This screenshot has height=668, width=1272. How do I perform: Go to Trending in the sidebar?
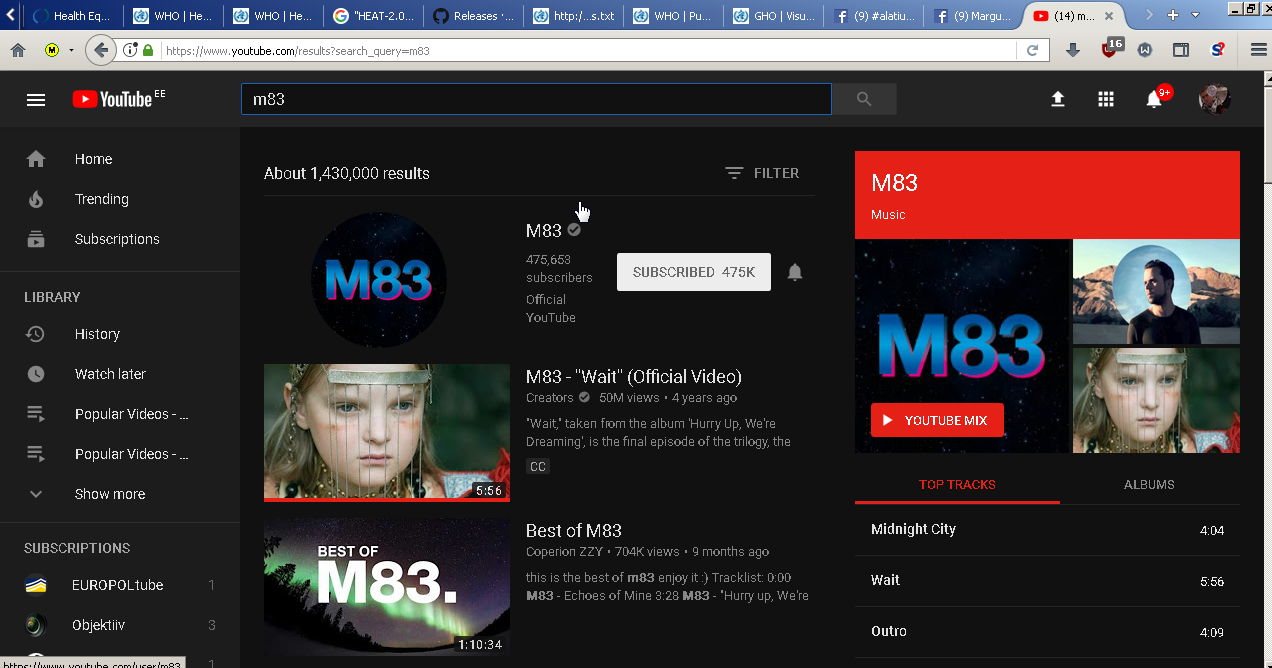click(101, 199)
